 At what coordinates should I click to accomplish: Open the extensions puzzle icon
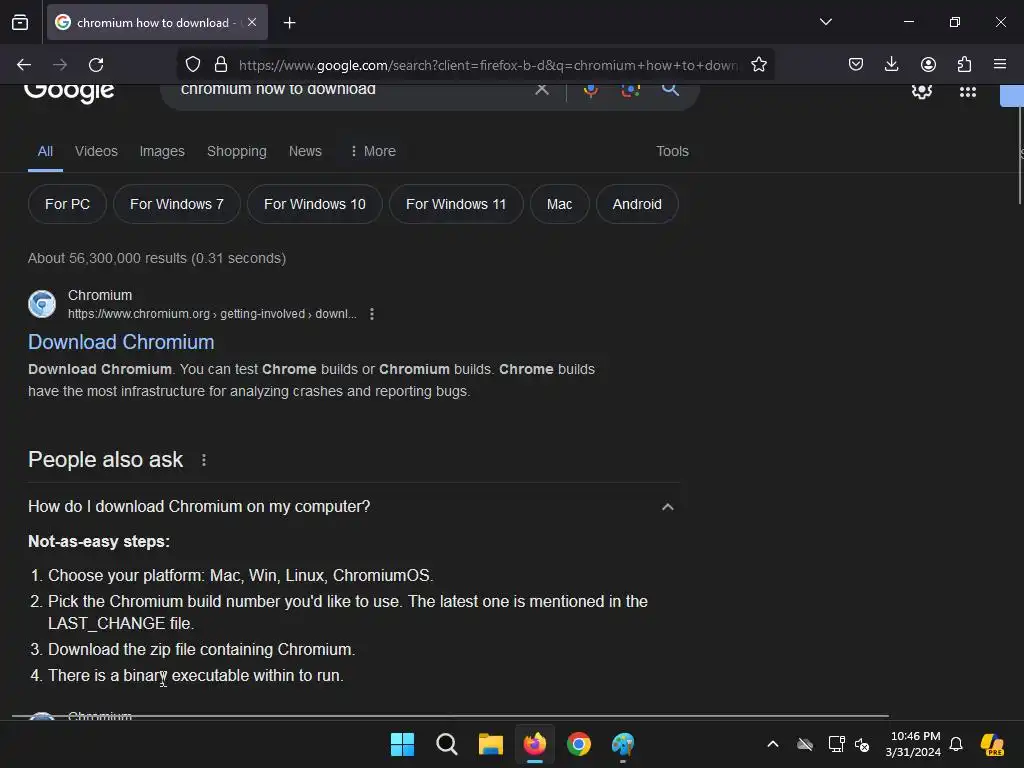click(x=964, y=65)
